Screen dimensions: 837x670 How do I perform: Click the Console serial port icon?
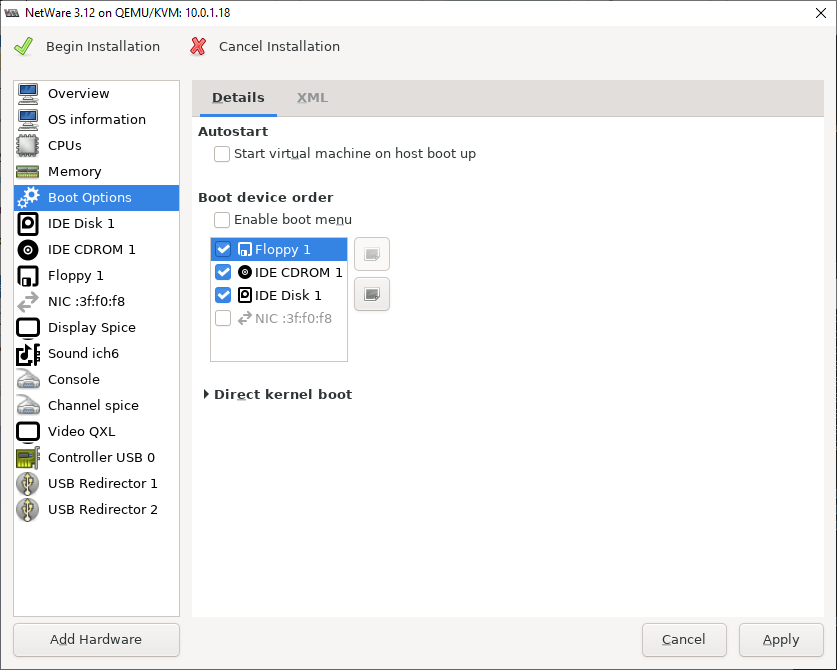click(28, 380)
